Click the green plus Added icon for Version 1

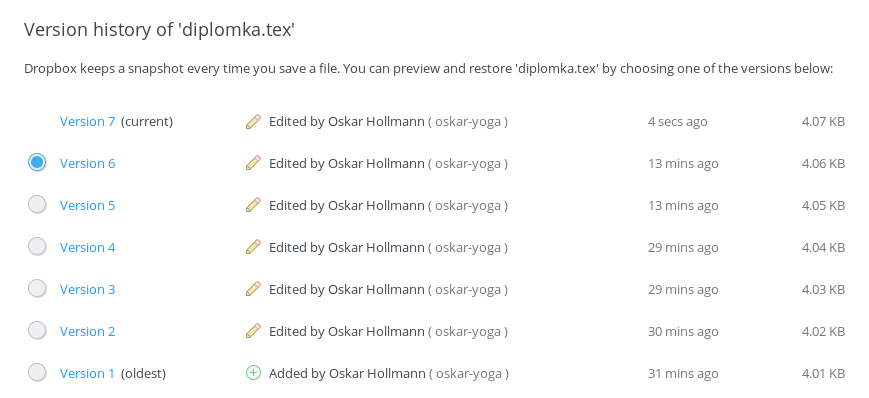point(253,373)
